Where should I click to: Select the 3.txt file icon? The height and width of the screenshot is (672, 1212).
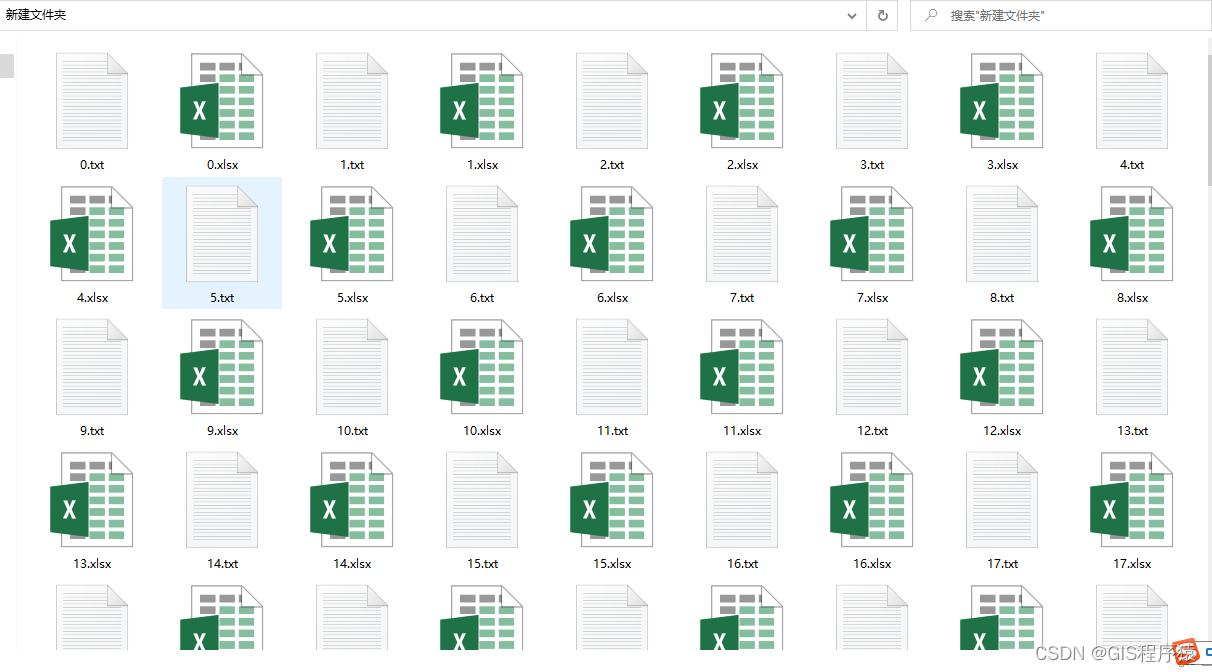point(872,101)
